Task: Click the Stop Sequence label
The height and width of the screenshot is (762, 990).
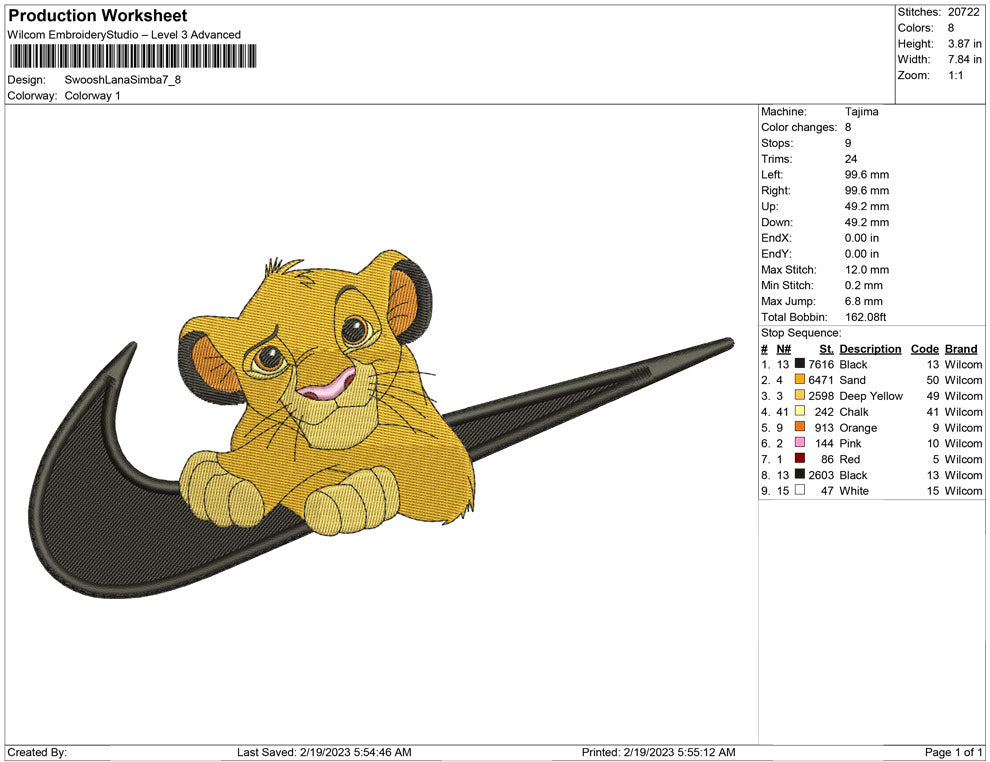Action: point(801,333)
